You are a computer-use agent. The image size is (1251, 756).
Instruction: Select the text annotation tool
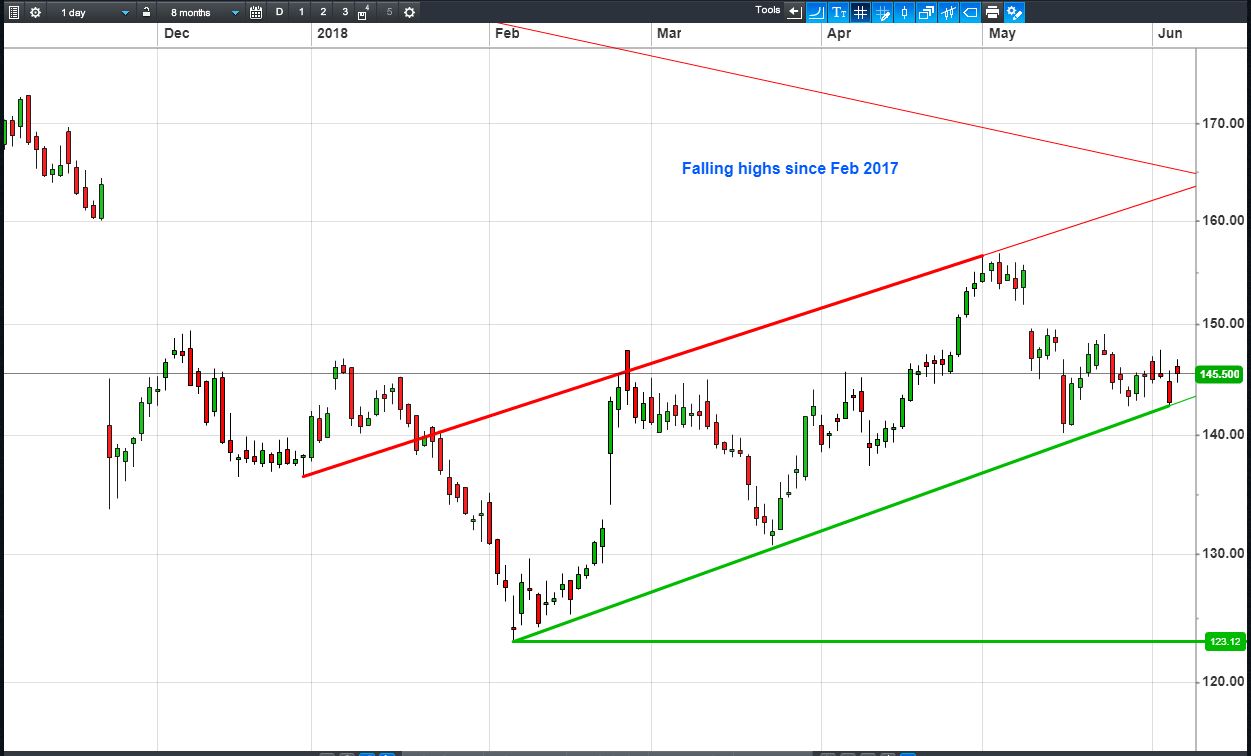pos(838,12)
